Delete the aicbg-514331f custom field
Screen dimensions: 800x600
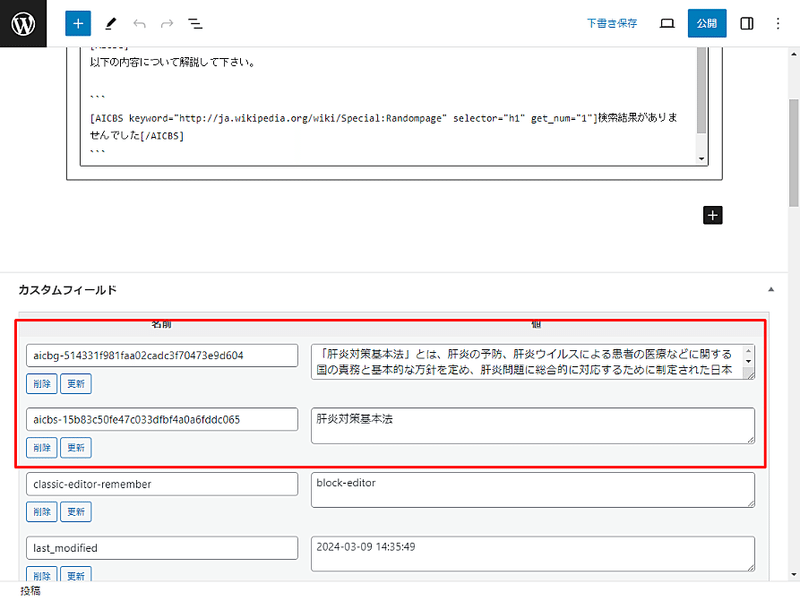tap(42, 384)
